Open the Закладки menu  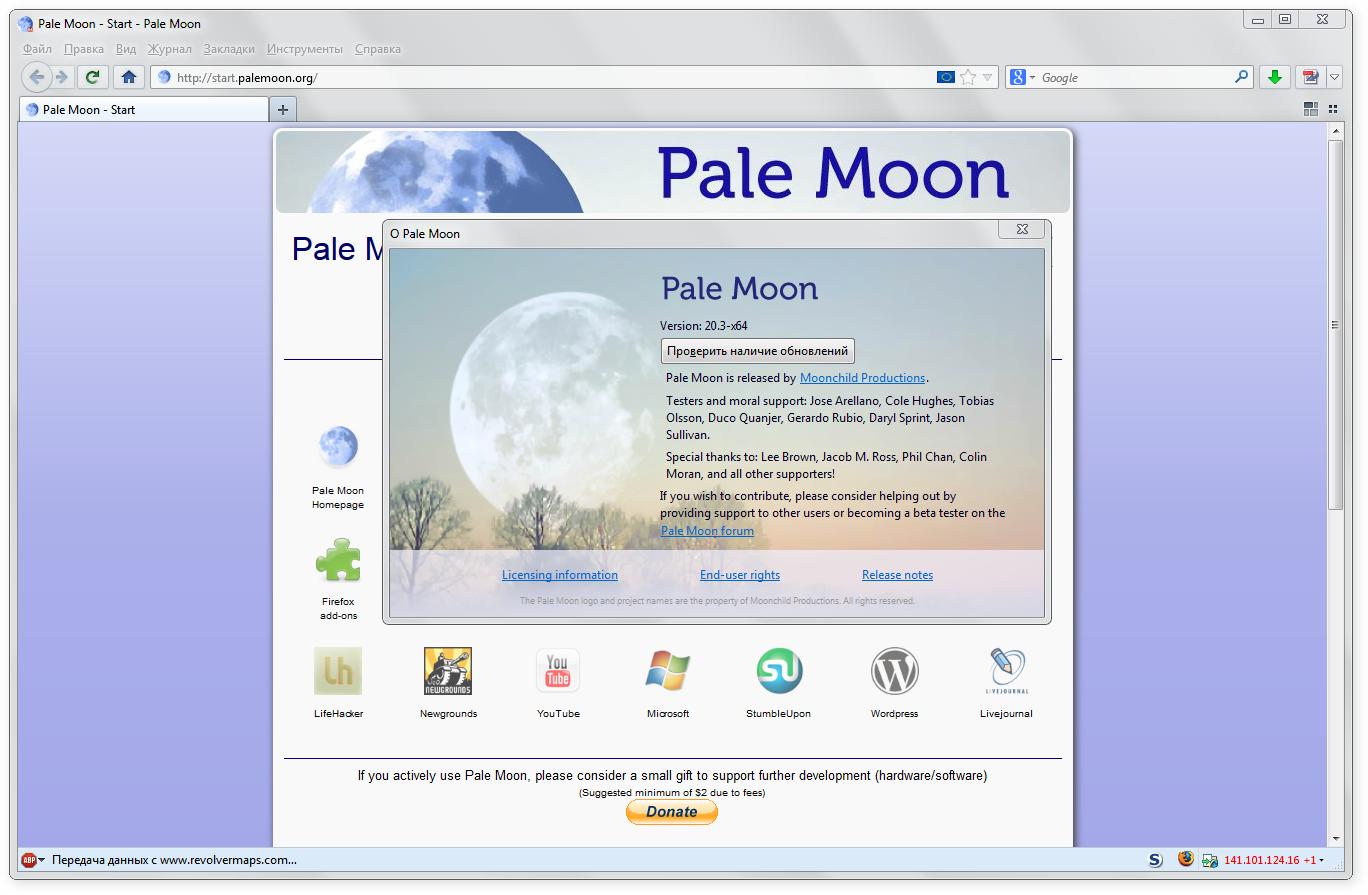click(229, 48)
